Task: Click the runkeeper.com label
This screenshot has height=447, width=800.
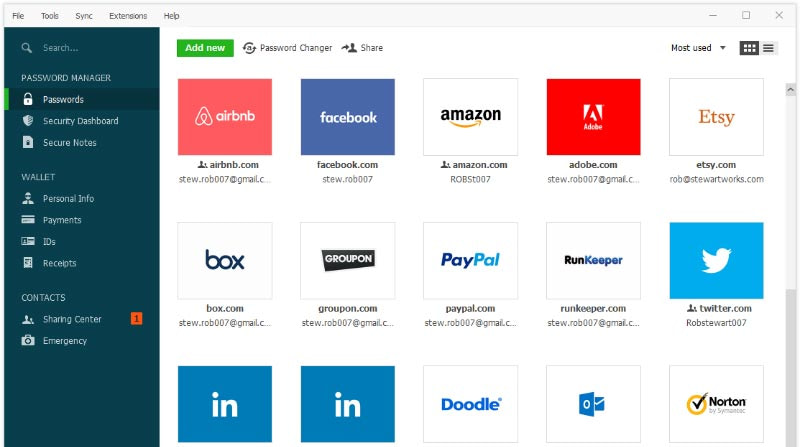Action: click(593, 308)
